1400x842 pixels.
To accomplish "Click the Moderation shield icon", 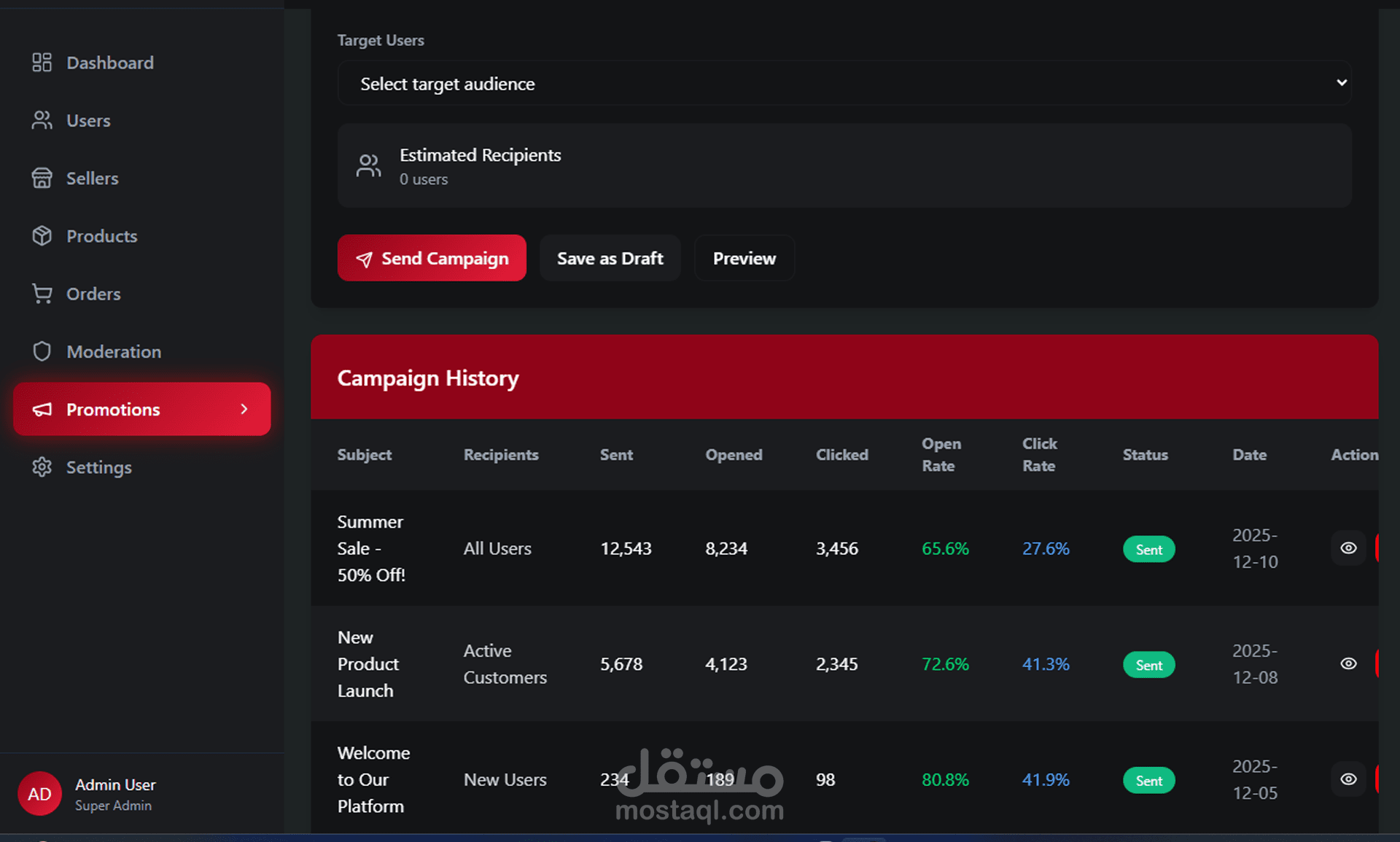I will [42, 351].
